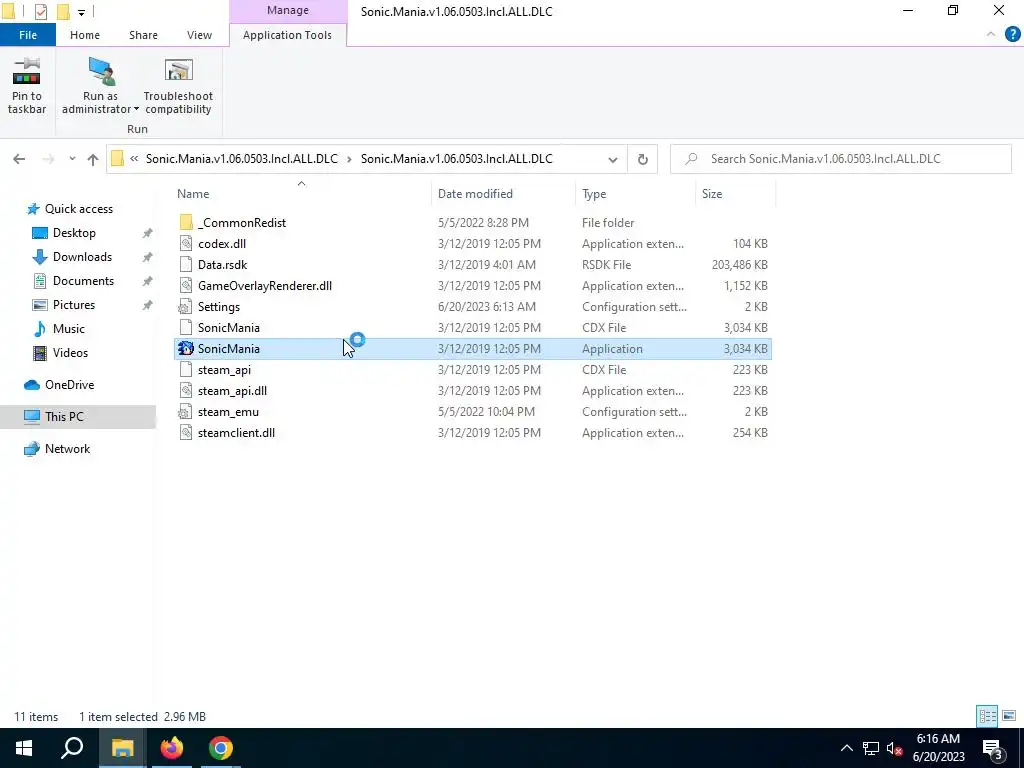Go back using the Back arrow
This screenshot has width=1024, height=768.
[19, 159]
